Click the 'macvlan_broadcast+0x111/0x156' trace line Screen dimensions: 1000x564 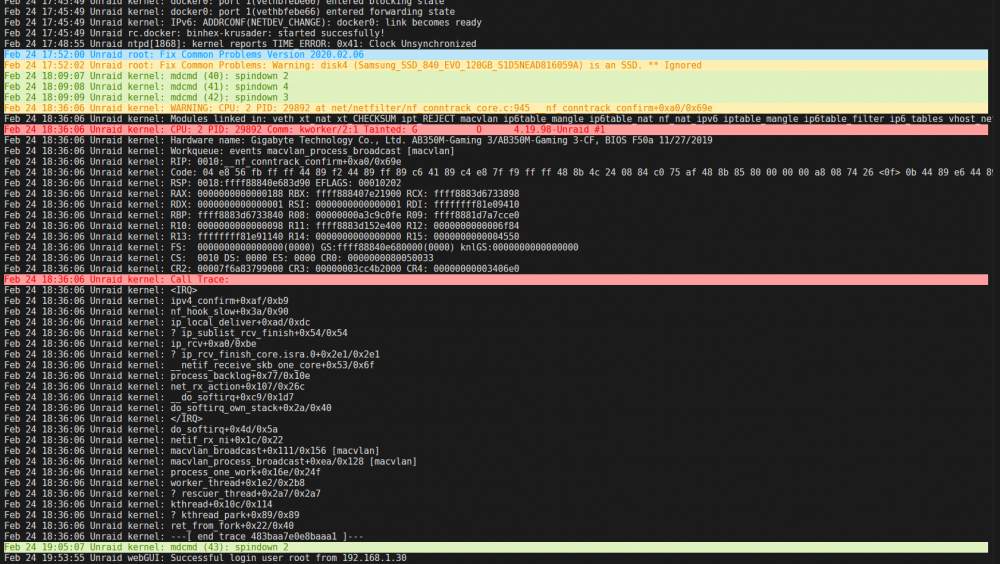(x=192, y=451)
